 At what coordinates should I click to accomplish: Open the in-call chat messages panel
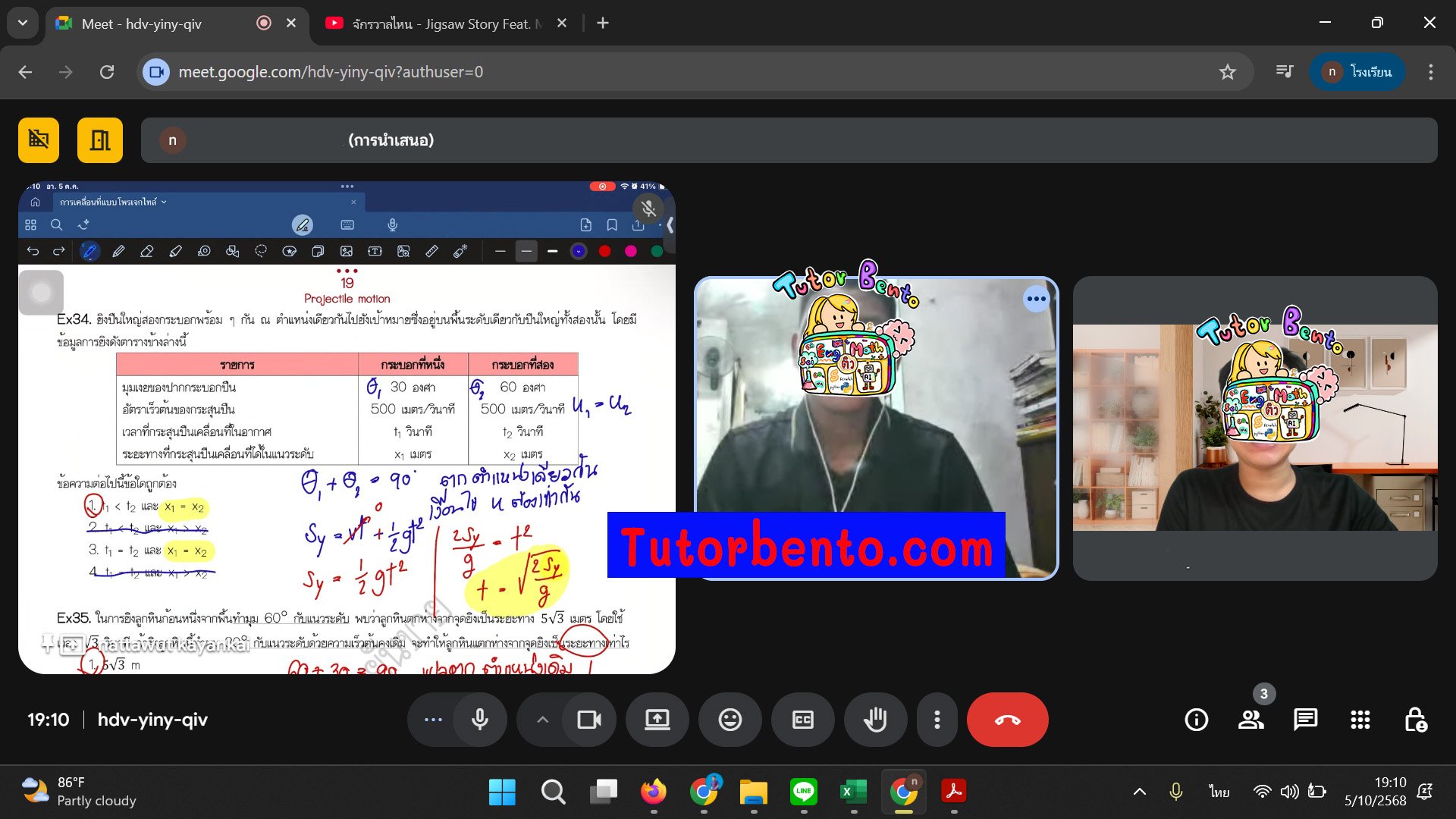[1305, 720]
